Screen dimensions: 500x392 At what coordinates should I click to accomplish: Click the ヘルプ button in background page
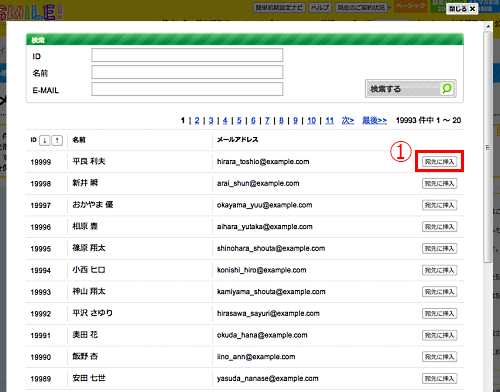click(320, 7)
